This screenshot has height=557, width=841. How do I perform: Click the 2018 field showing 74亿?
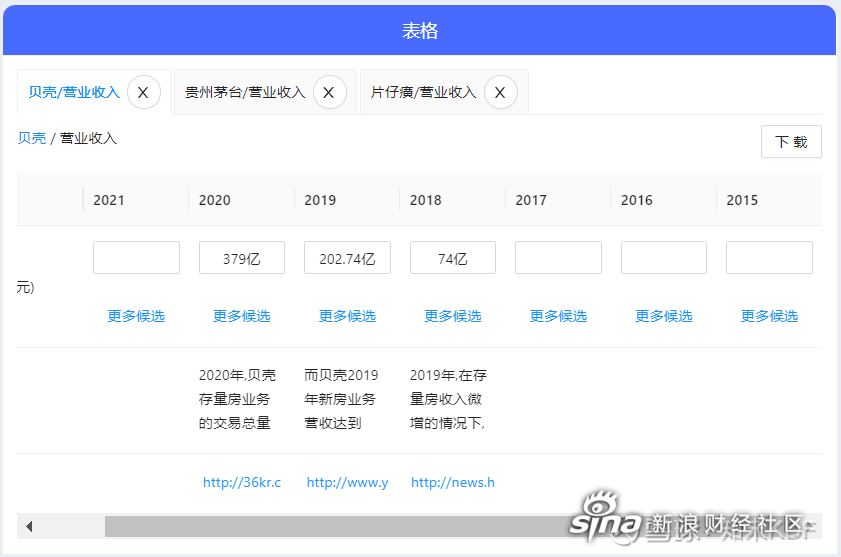click(x=453, y=258)
